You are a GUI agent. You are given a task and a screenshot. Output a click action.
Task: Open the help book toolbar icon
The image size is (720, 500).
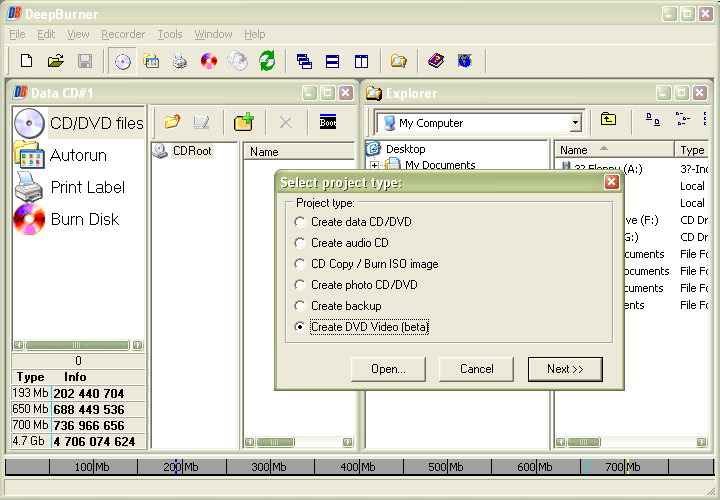click(x=435, y=61)
